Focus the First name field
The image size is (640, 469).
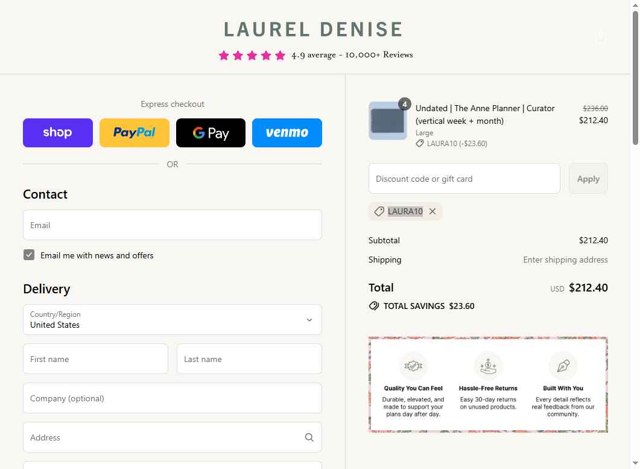pyautogui.click(x=96, y=359)
